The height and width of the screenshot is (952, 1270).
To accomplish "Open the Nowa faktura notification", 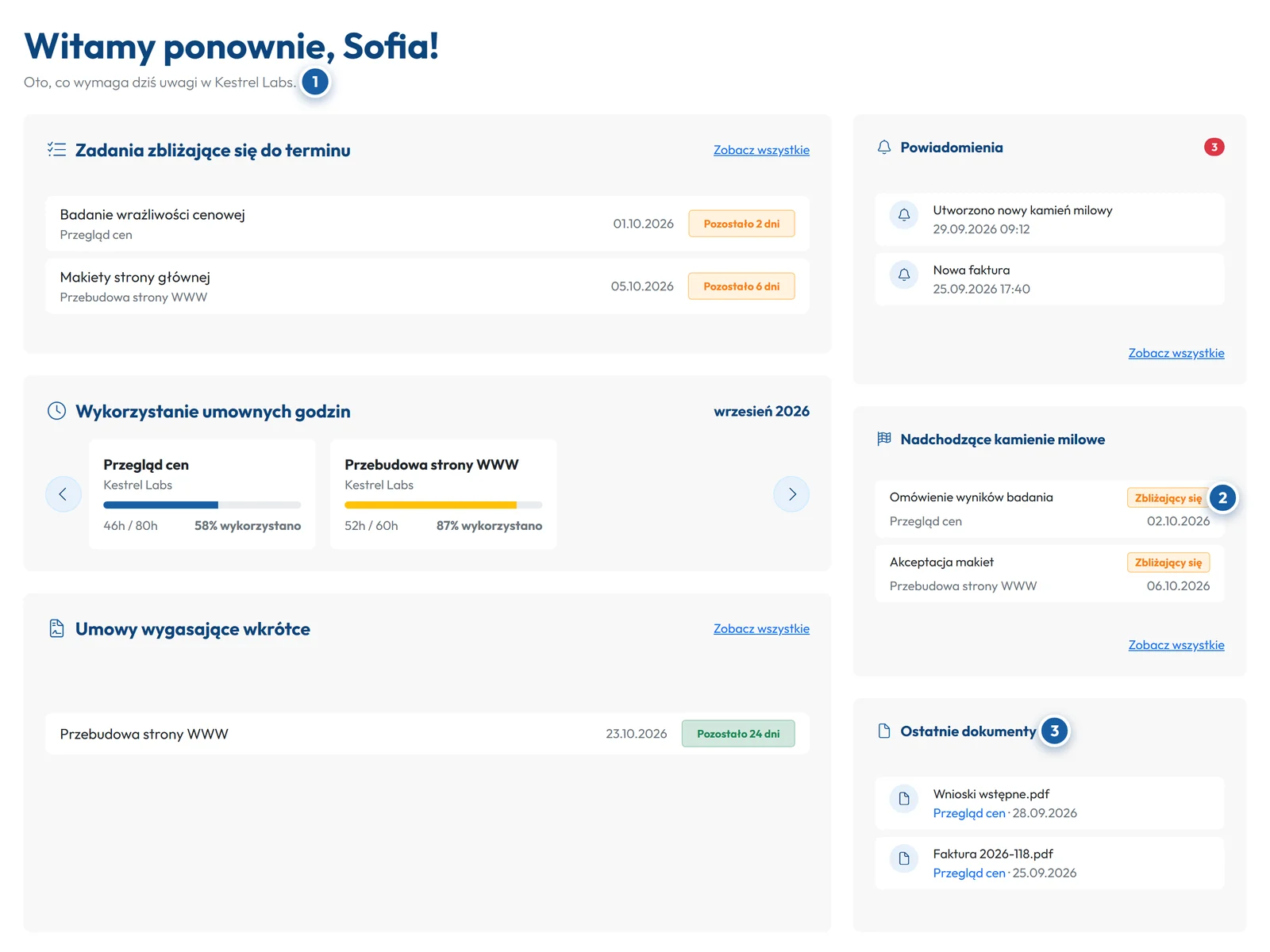I will tap(1049, 279).
